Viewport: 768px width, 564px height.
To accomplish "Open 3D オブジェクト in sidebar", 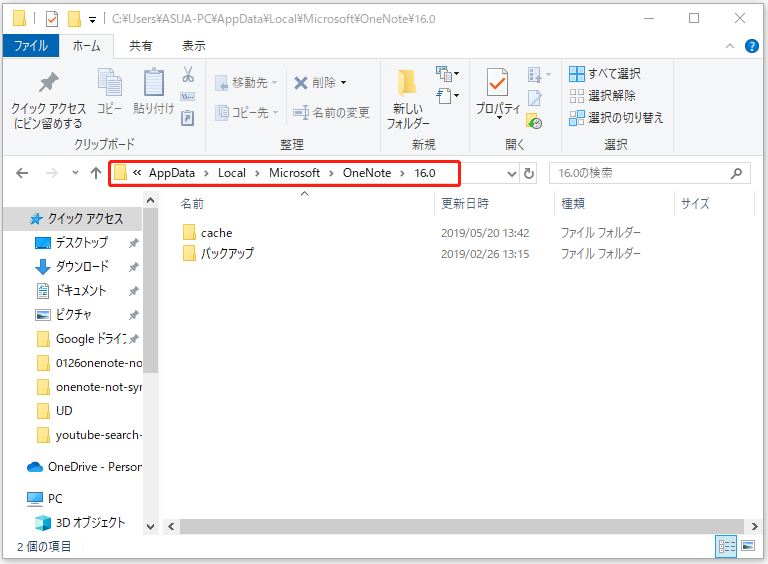I will (x=80, y=523).
